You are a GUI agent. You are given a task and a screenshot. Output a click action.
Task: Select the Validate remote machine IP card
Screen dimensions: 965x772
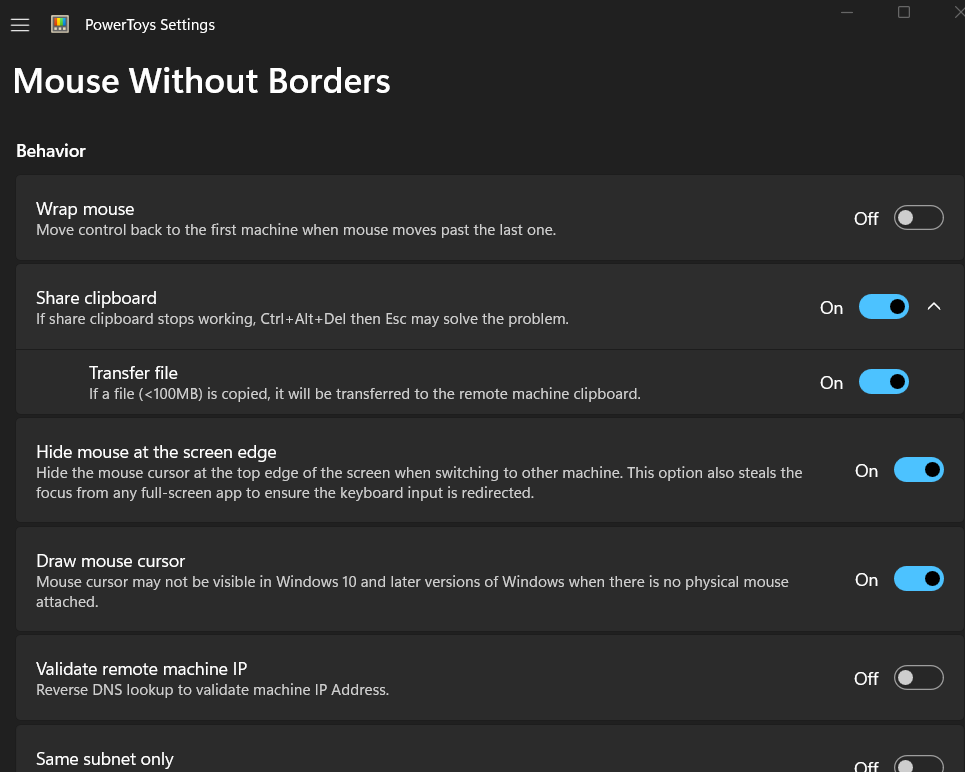pyautogui.click(x=490, y=678)
